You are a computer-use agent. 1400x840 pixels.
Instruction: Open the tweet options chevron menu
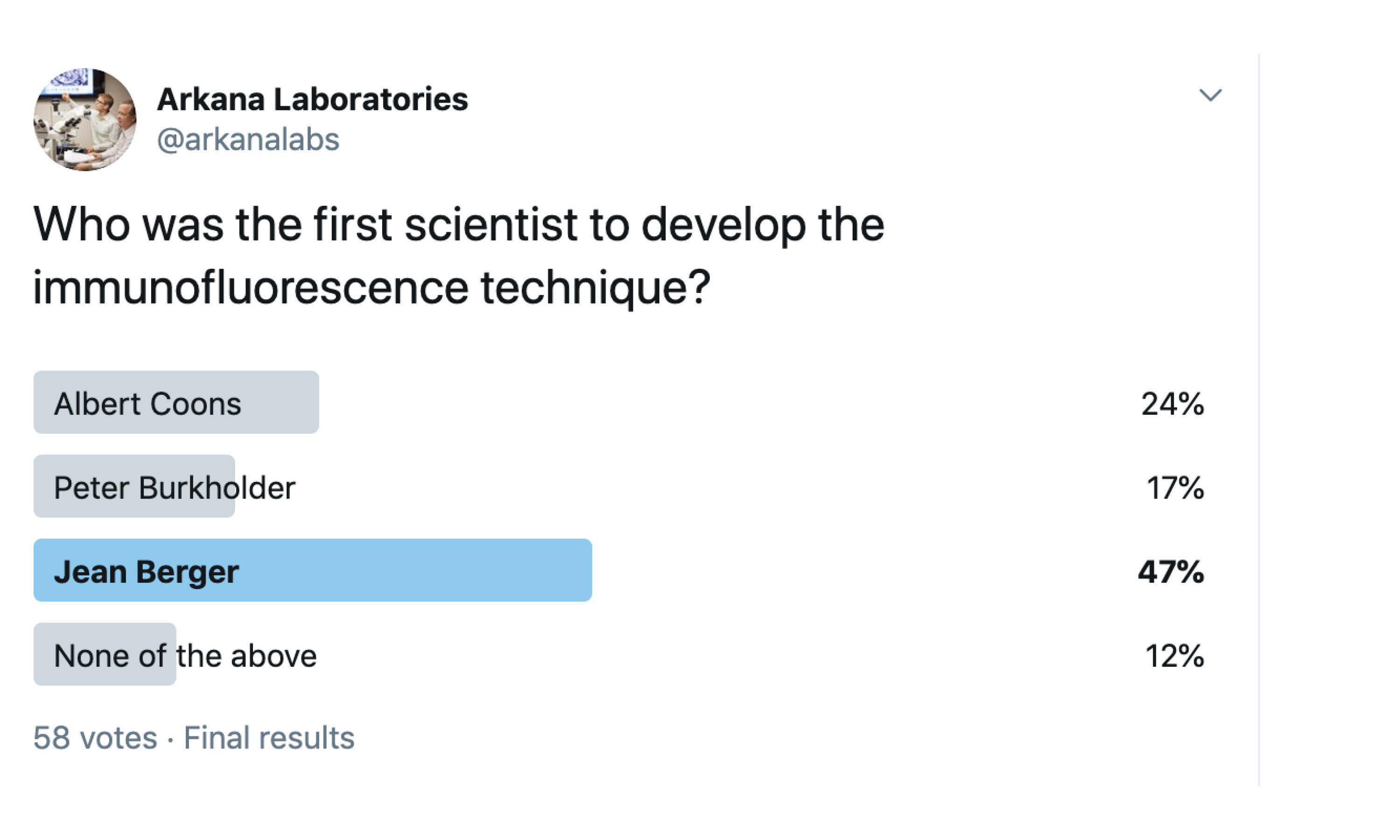tap(1211, 96)
